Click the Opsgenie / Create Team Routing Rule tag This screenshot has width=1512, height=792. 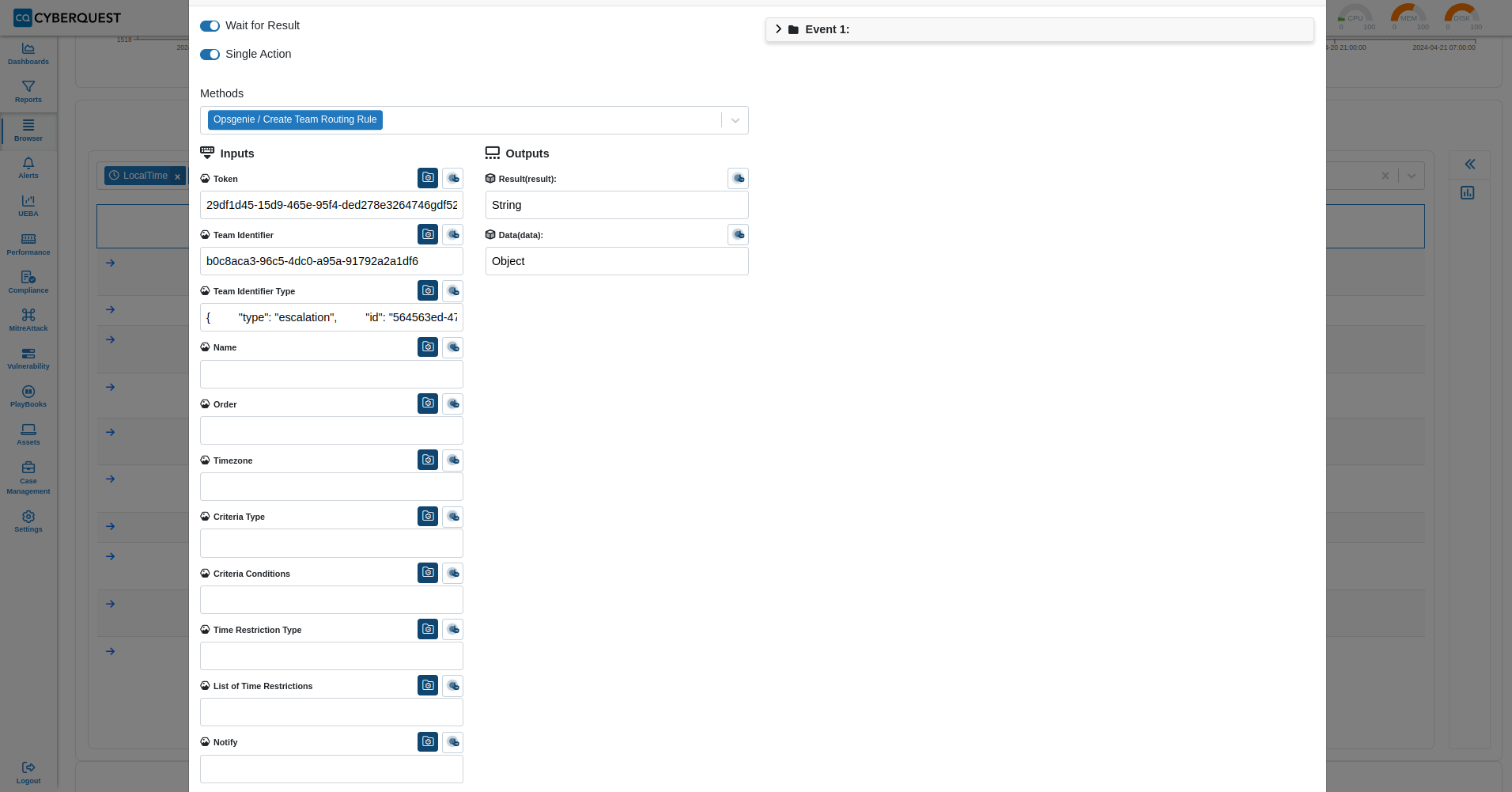tap(295, 119)
